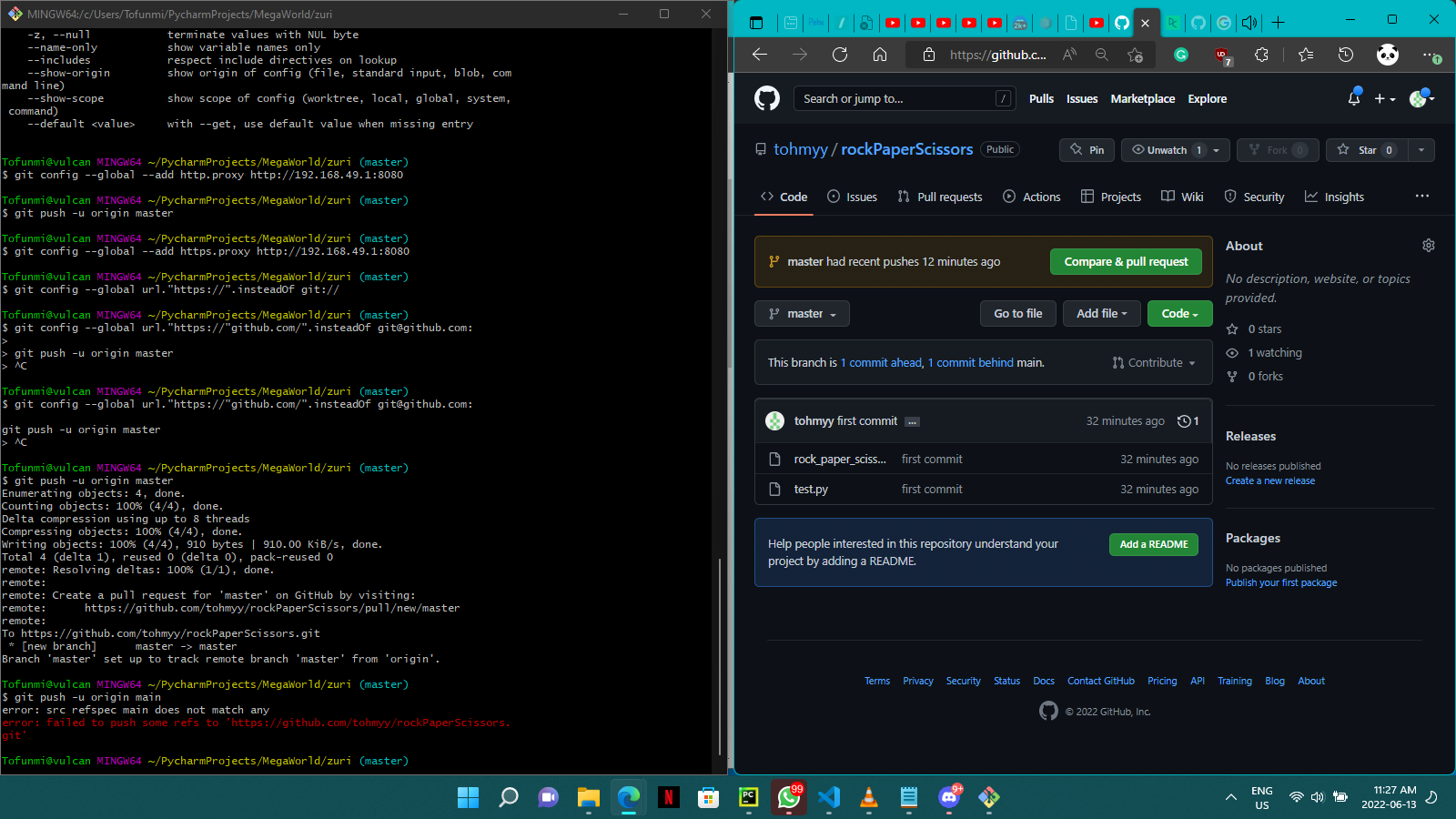Click Compare & pull request
Viewport: 1456px width, 819px height.
1126,261
